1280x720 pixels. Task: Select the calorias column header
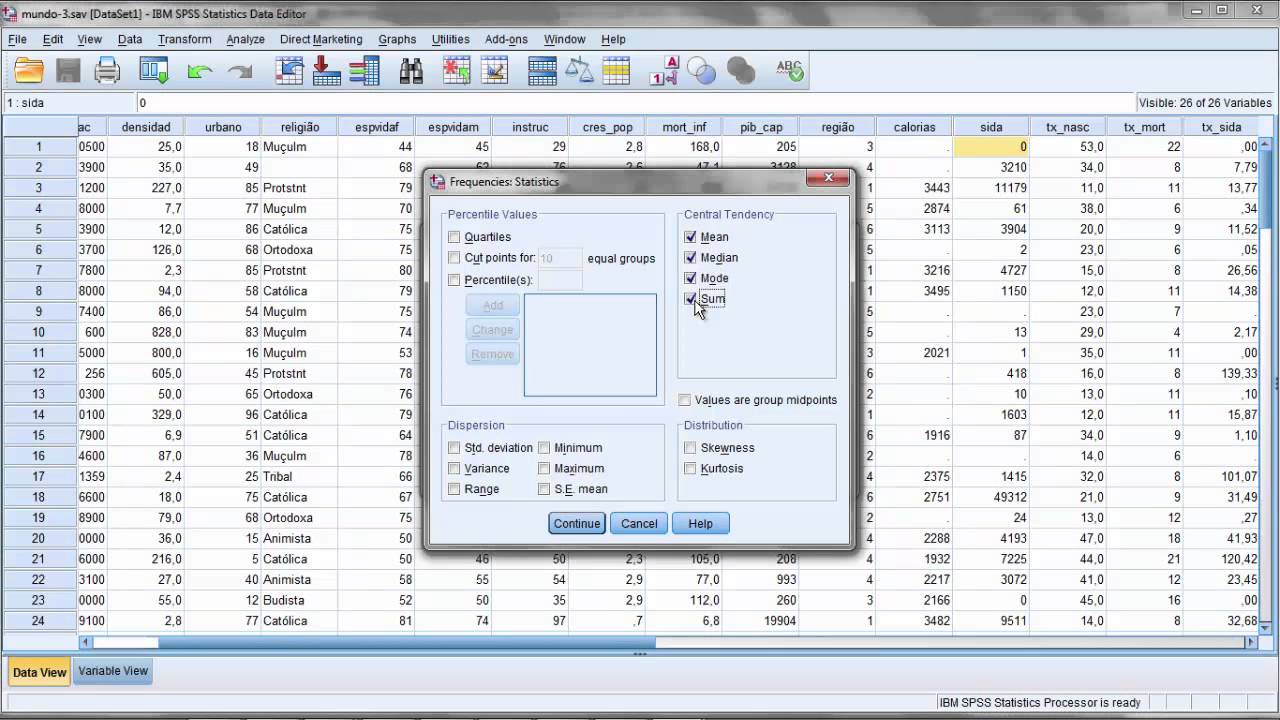[914, 127]
